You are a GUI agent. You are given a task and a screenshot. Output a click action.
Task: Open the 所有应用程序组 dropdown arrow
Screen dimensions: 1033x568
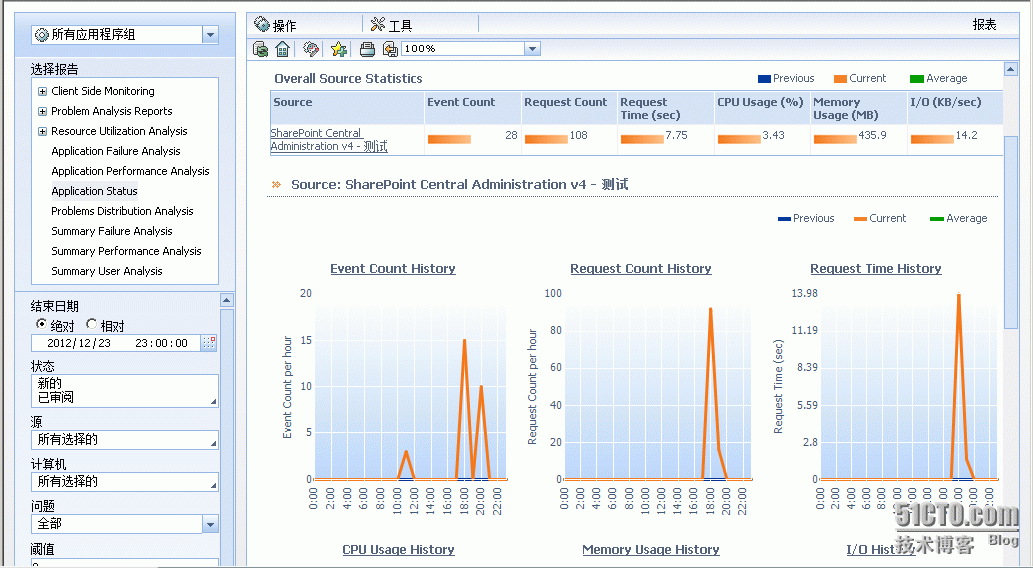210,35
